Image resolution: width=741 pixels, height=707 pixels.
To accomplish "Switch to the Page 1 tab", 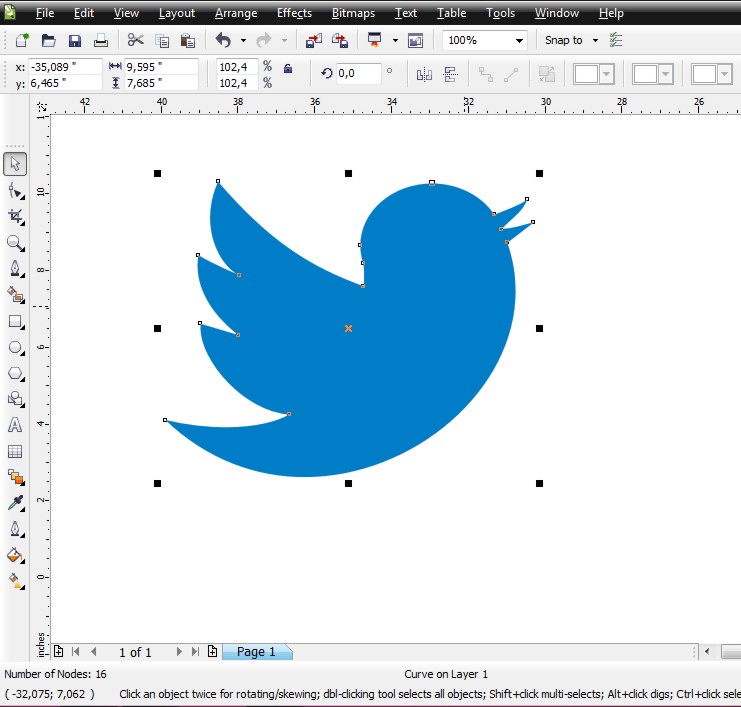I will (x=257, y=652).
